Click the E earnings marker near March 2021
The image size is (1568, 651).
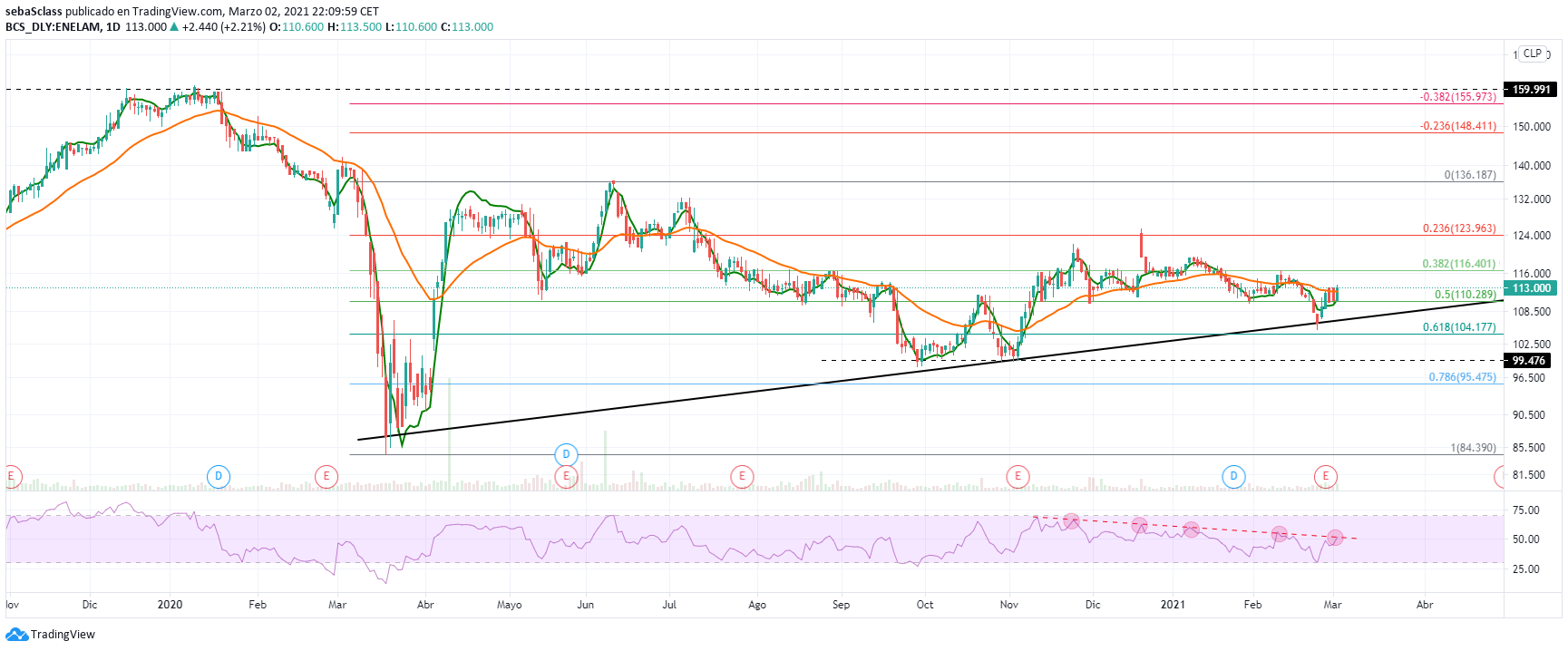point(1326,476)
